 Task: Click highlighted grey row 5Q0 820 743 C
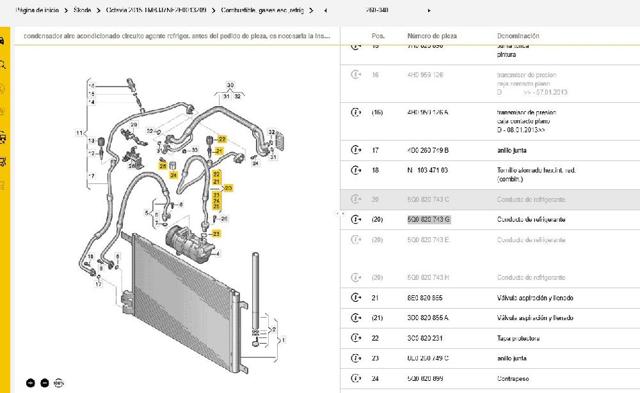490,199
